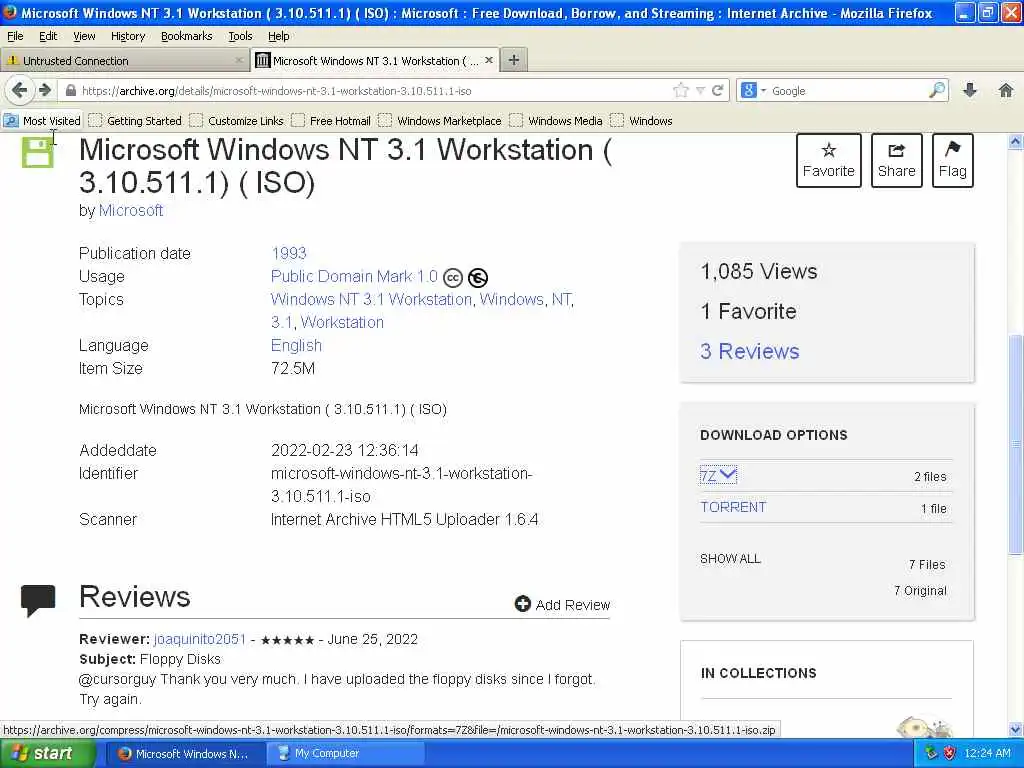Open the Windows NT 3.1 Workstation topic link
The width and height of the screenshot is (1024, 768).
point(372,299)
